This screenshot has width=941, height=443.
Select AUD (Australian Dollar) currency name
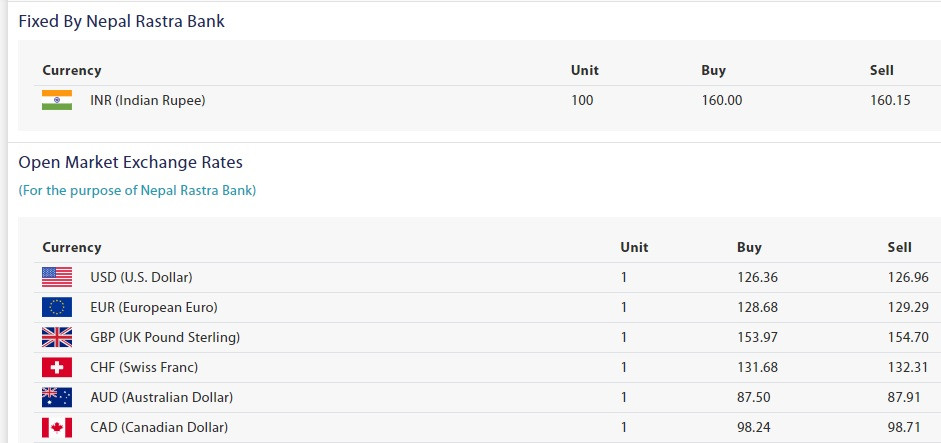pos(161,397)
